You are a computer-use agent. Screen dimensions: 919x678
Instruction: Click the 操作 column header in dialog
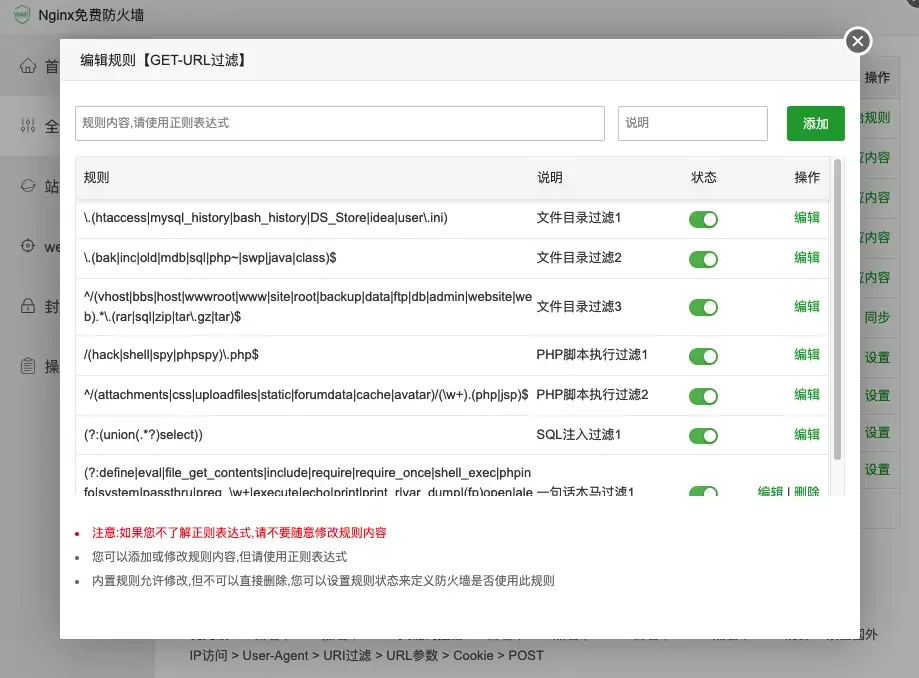tap(806, 178)
